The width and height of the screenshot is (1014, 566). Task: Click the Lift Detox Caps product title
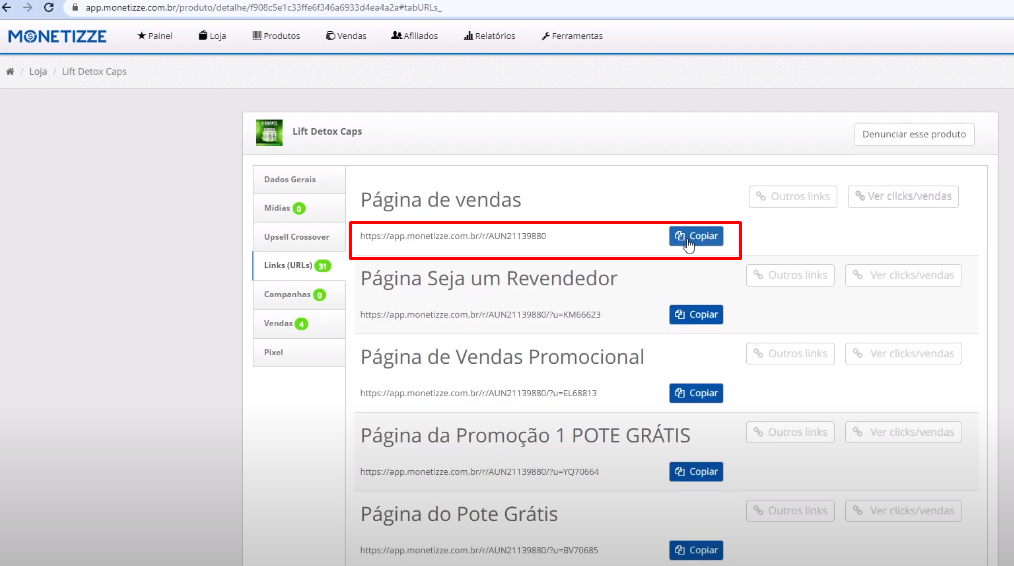click(x=327, y=131)
